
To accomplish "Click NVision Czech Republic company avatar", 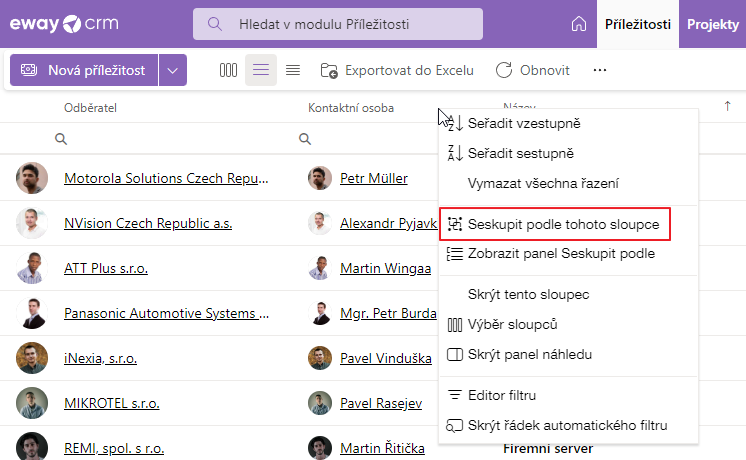I will (x=32, y=223).
